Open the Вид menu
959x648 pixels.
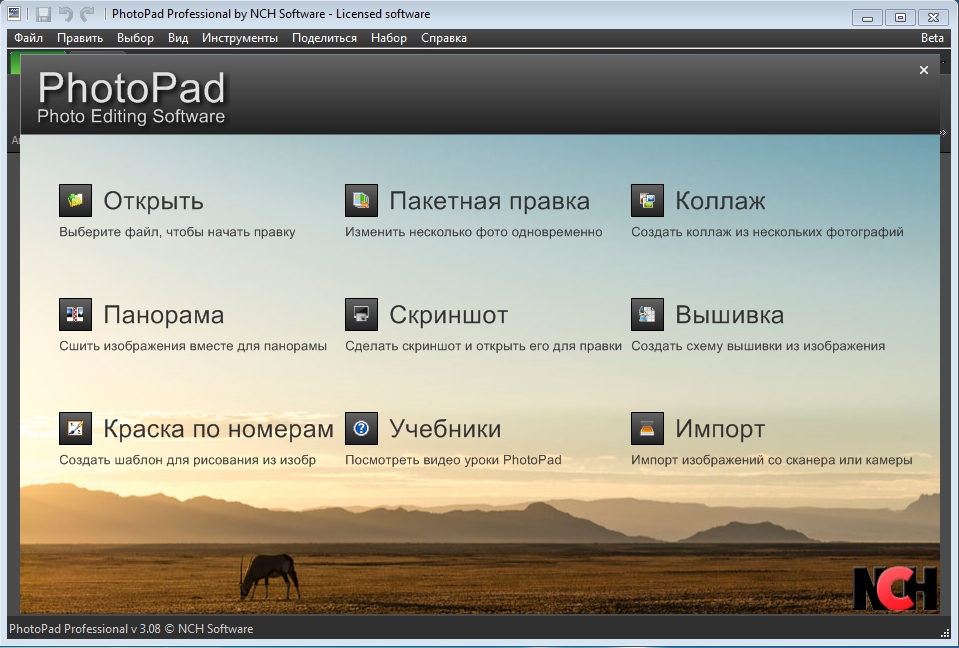point(178,38)
